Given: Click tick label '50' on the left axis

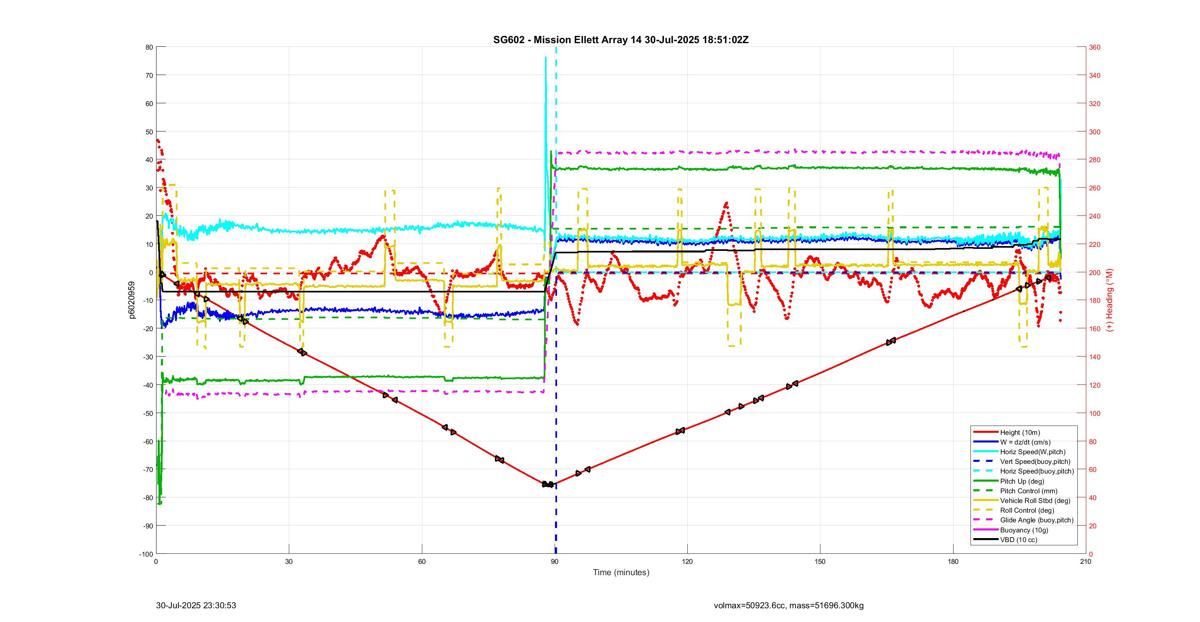Looking at the screenshot, I should [147, 132].
